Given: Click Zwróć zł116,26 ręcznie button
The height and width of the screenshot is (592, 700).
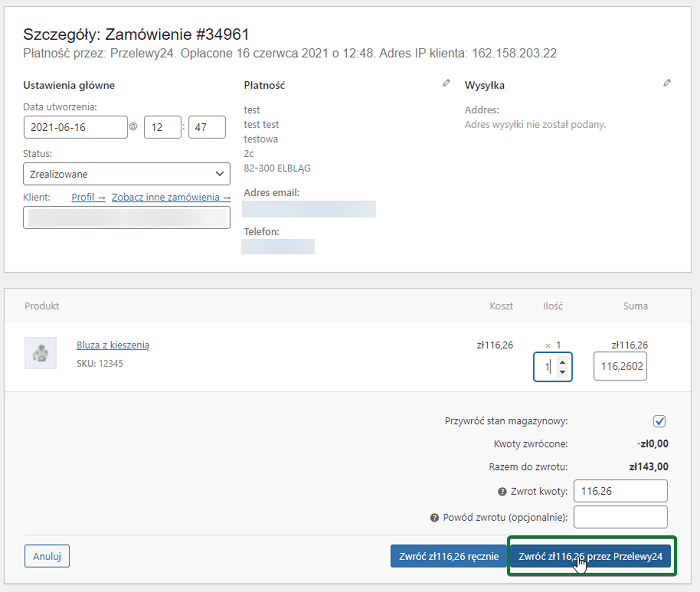Looking at the screenshot, I should 449,556.
